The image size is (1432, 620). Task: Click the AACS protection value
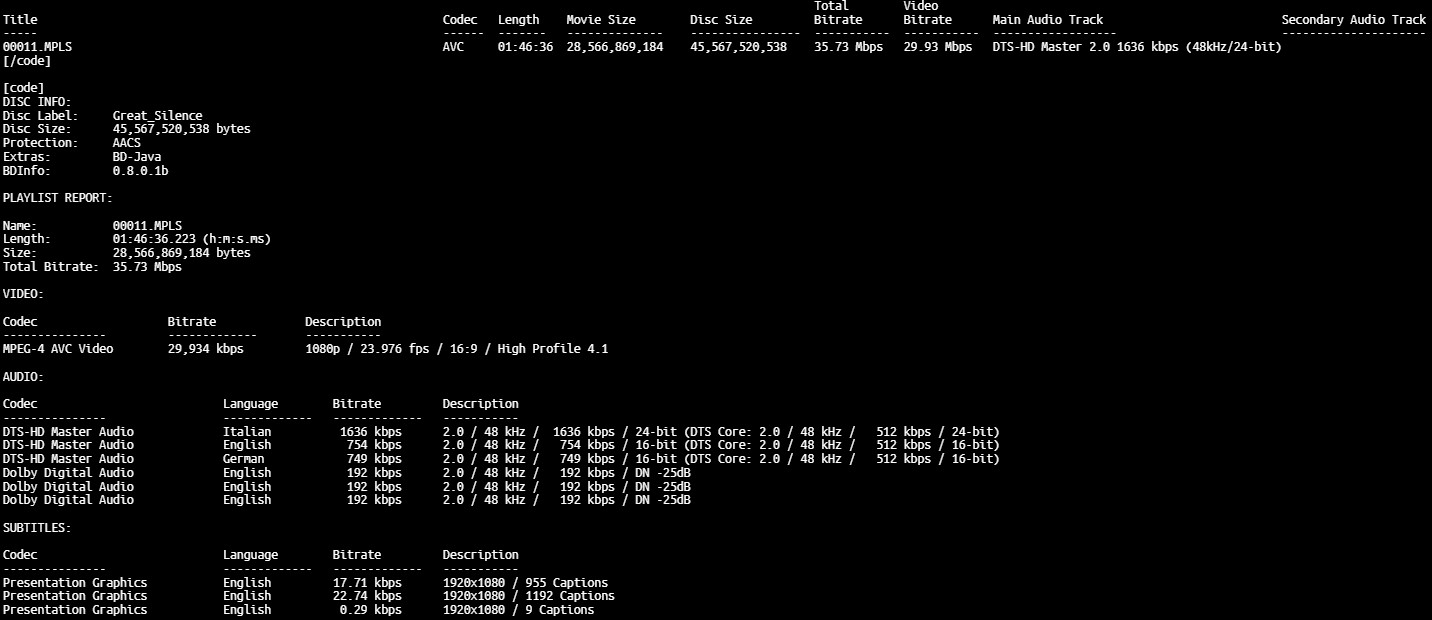(126, 143)
